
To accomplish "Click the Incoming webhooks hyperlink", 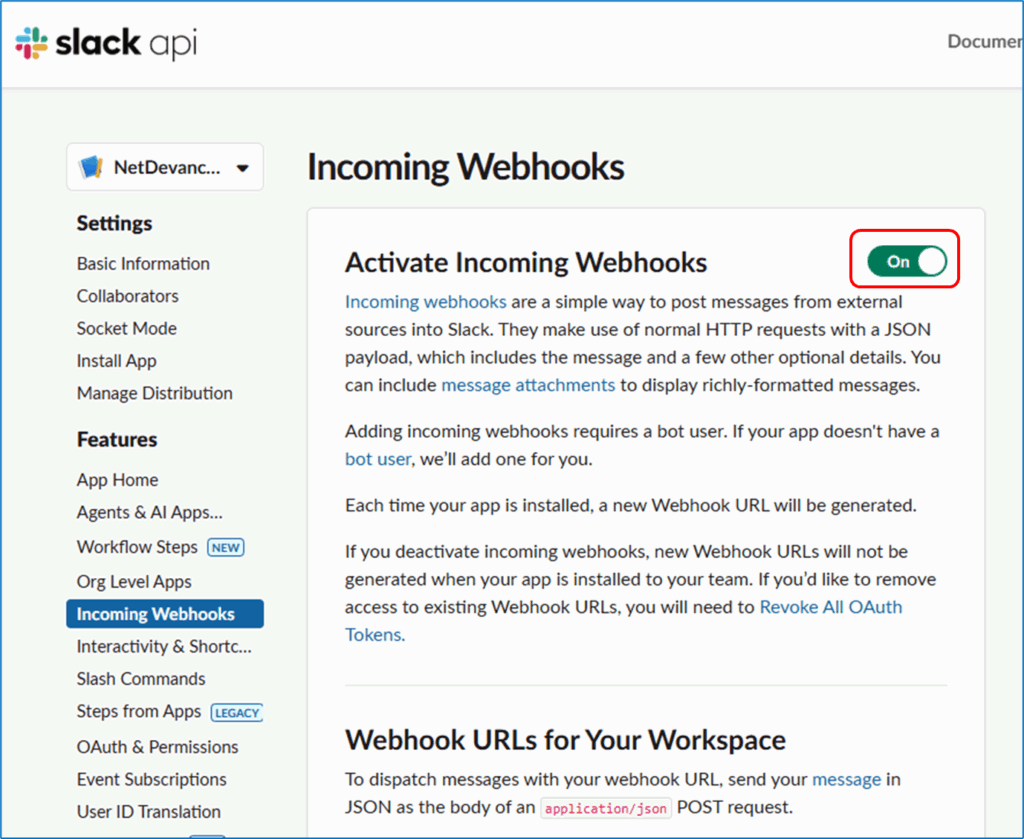I will tap(425, 302).
